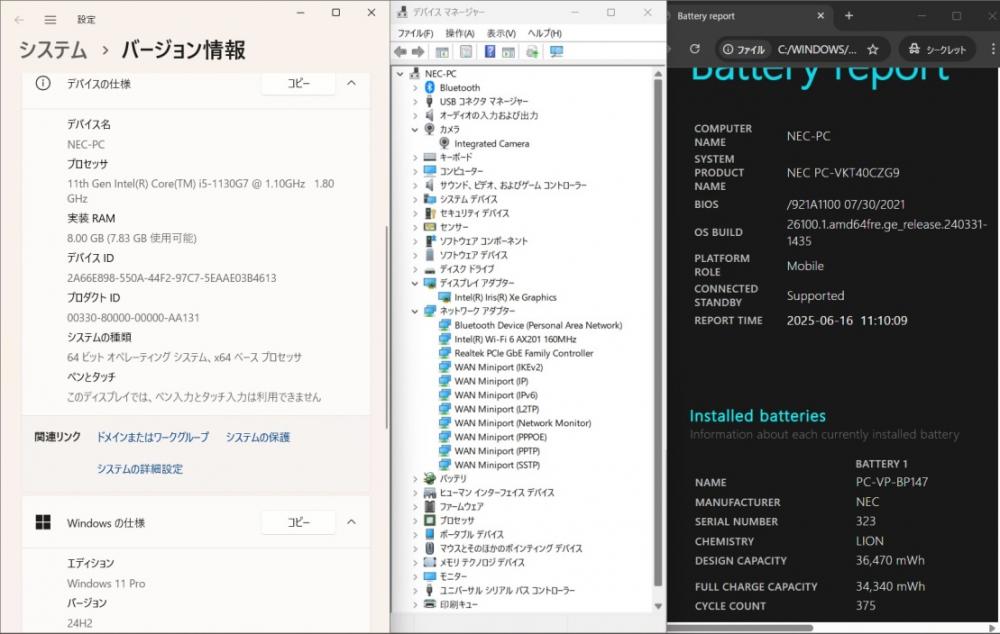Click the Device Manager scrollbar down arrow
Viewport: 1000px width, 634px height.
click(x=658, y=607)
